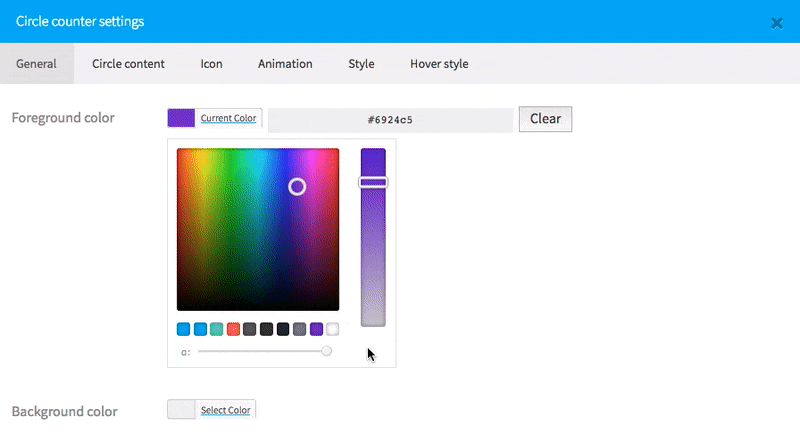The height and width of the screenshot is (443, 800).
Task: Click the Current Color foreground button
Action: 229,118
